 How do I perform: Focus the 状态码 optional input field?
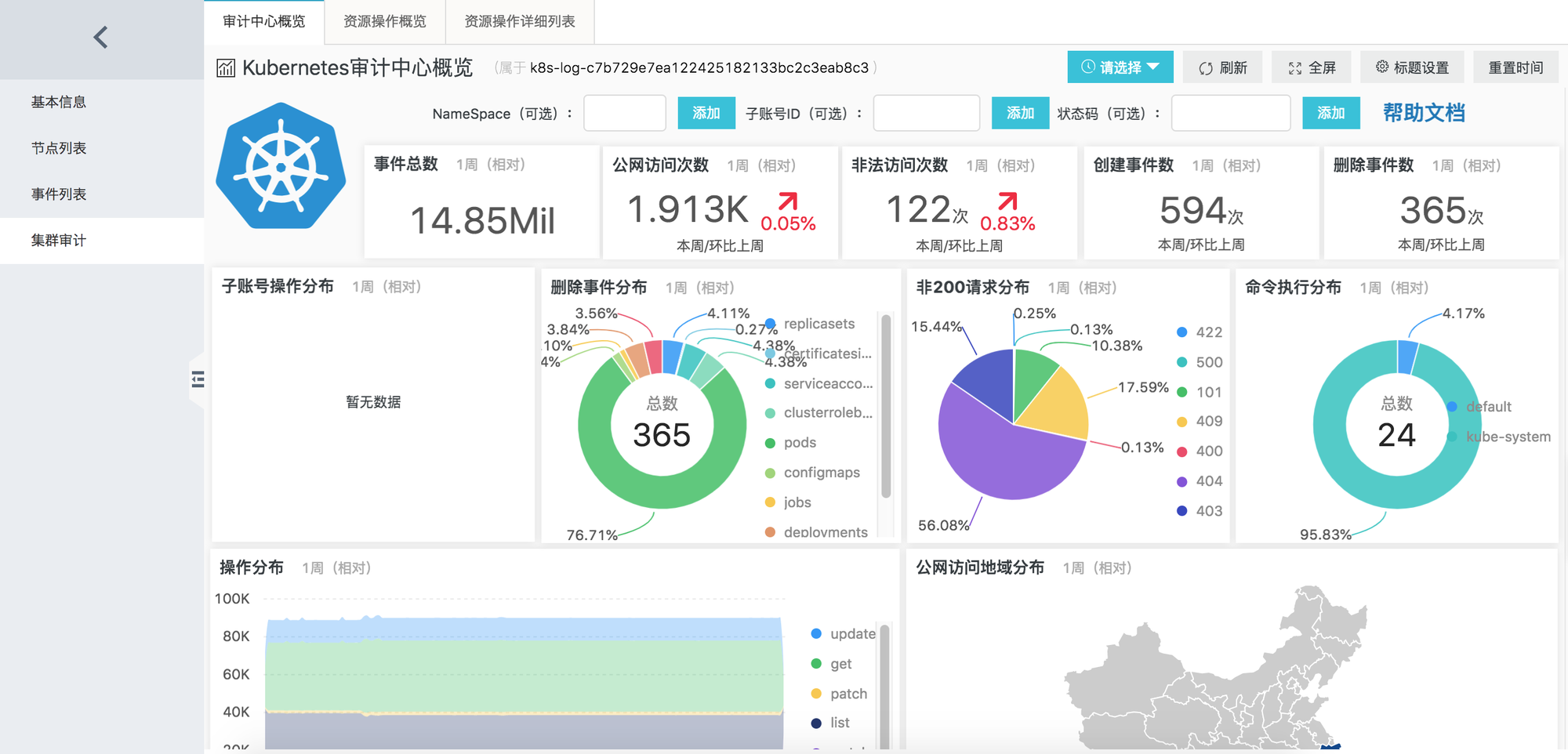(1231, 113)
